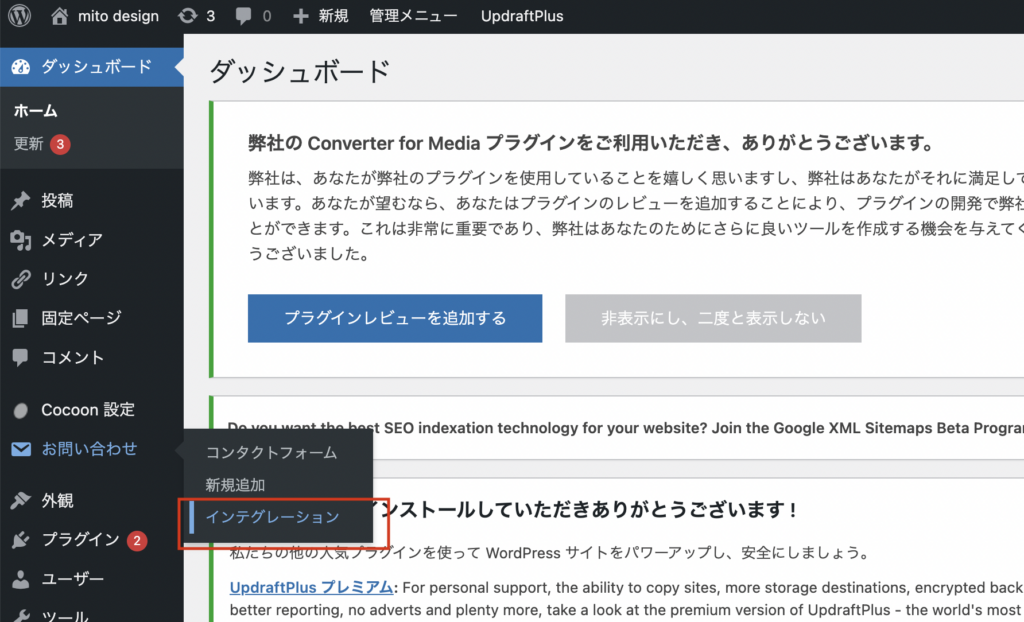Click the 固定ページ pages icon
This screenshot has height=622, width=1024.
pyautogui.click(x=21, y=318)
